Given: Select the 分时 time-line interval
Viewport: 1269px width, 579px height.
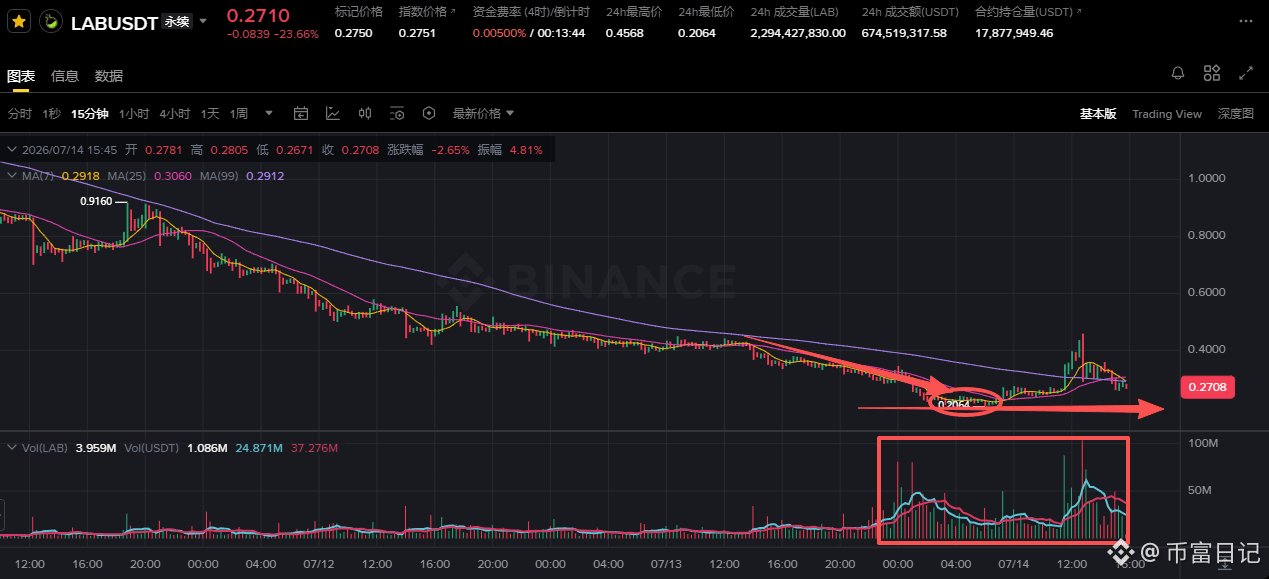Looking at the screenshot, I should point(20,114).
